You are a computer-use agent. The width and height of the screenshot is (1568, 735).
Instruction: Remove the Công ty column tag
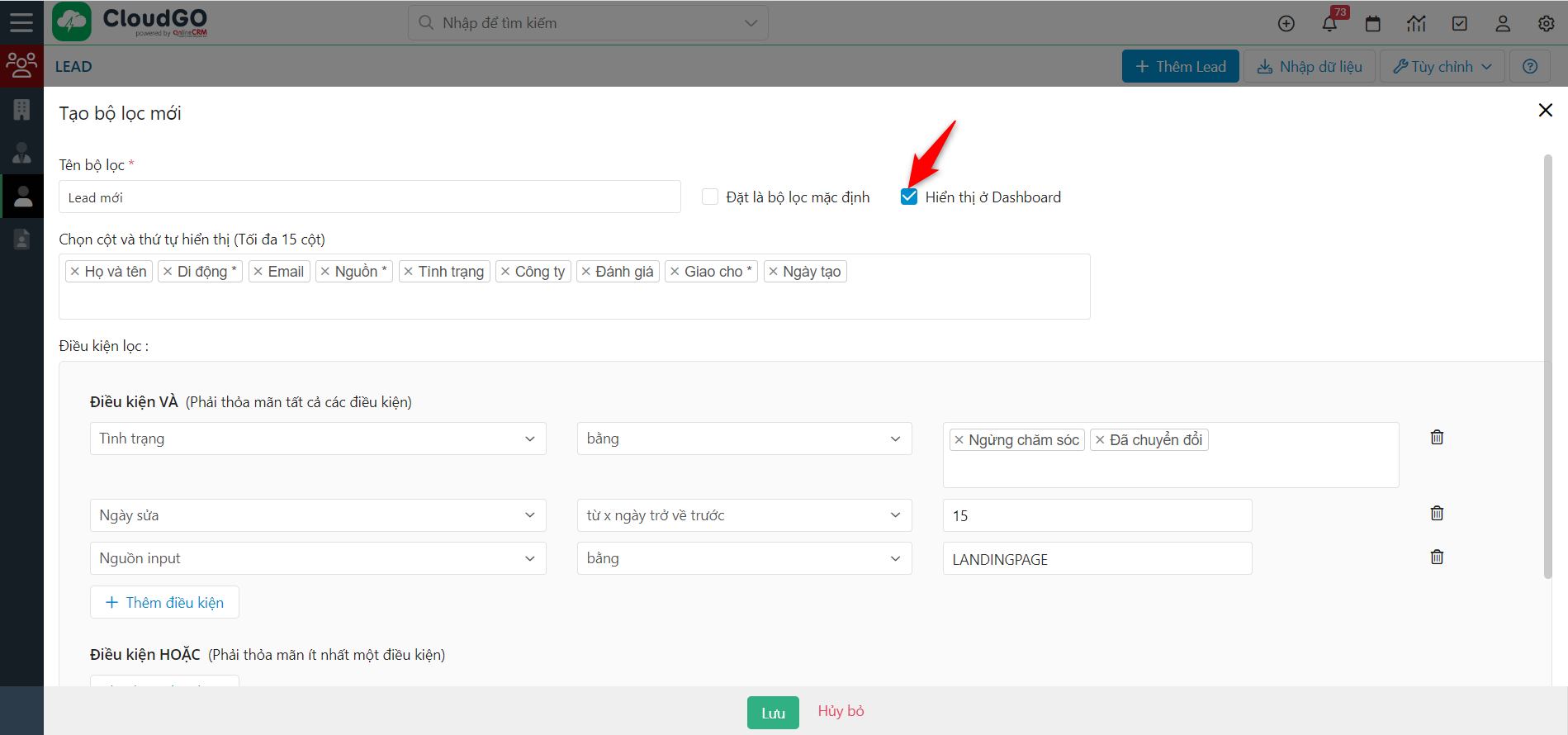click(x=505, y=272)
